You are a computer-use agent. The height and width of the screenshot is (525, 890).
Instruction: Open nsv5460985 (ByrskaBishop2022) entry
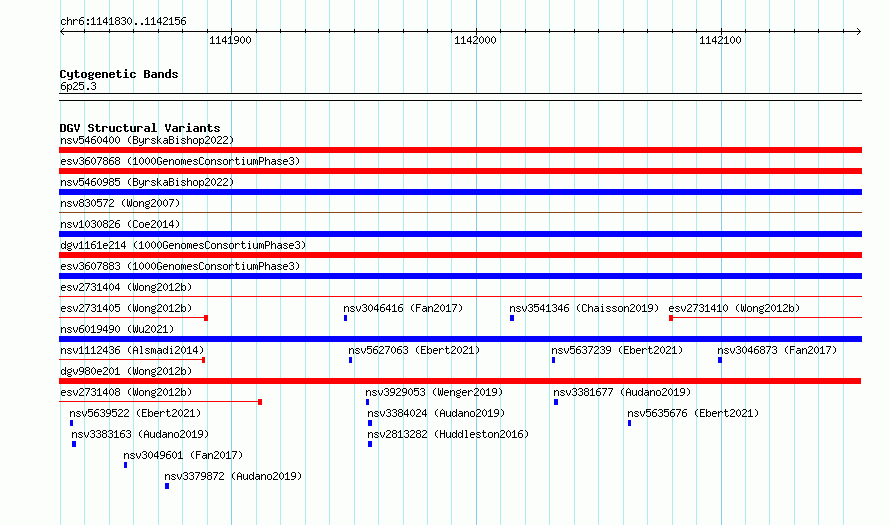[147, 182]
